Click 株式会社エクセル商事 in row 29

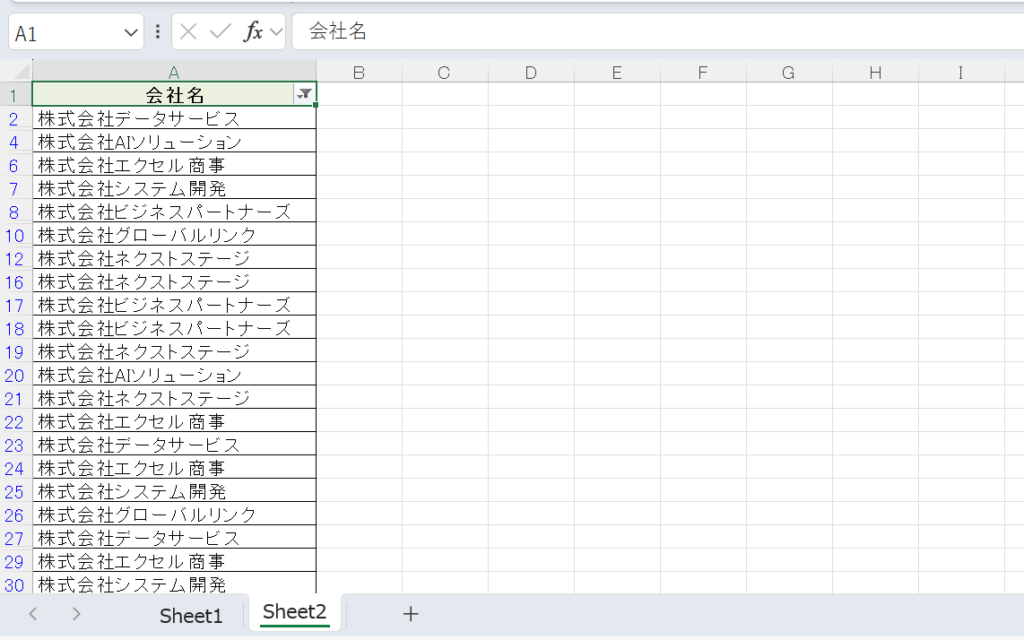coord(174,561)
